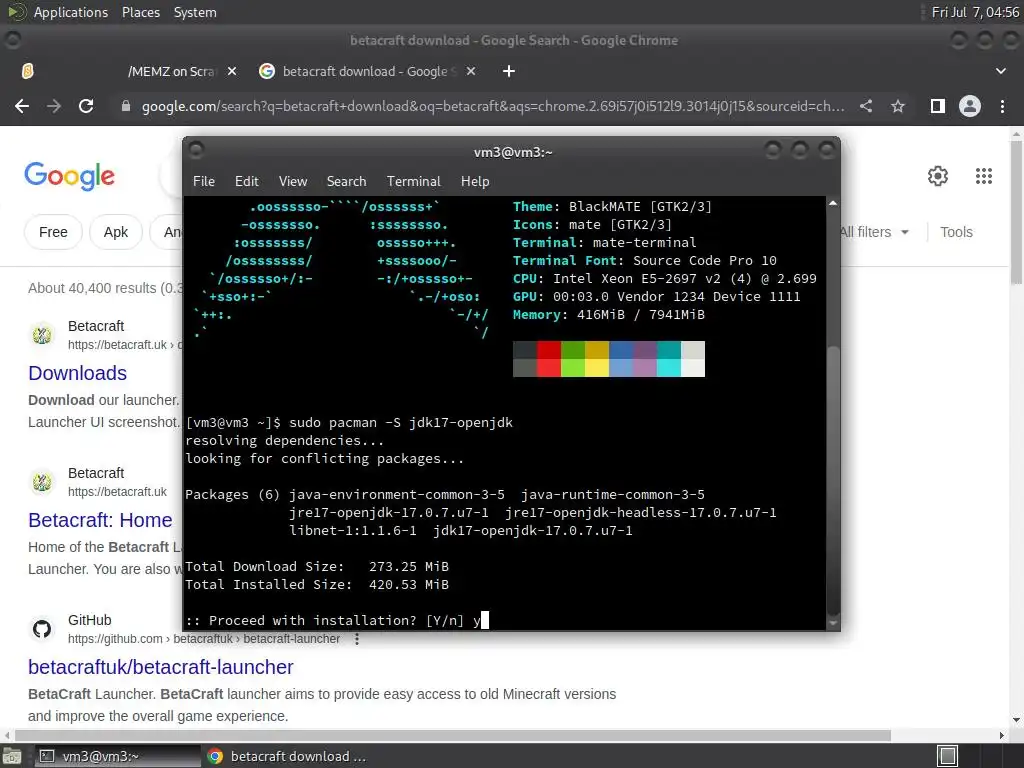This screenshot has width=1024, height=768.
Task: Click terminal scrollbar down arrow
Action: point(833,624)
